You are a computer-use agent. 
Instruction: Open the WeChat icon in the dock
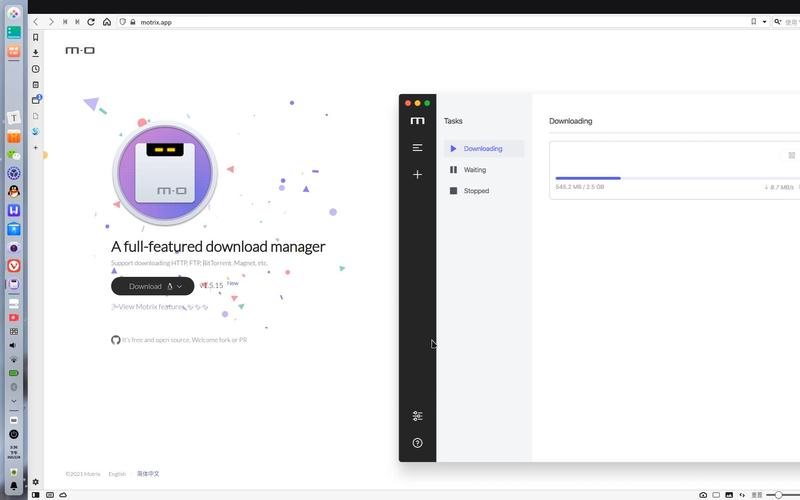tap(14, 155)
